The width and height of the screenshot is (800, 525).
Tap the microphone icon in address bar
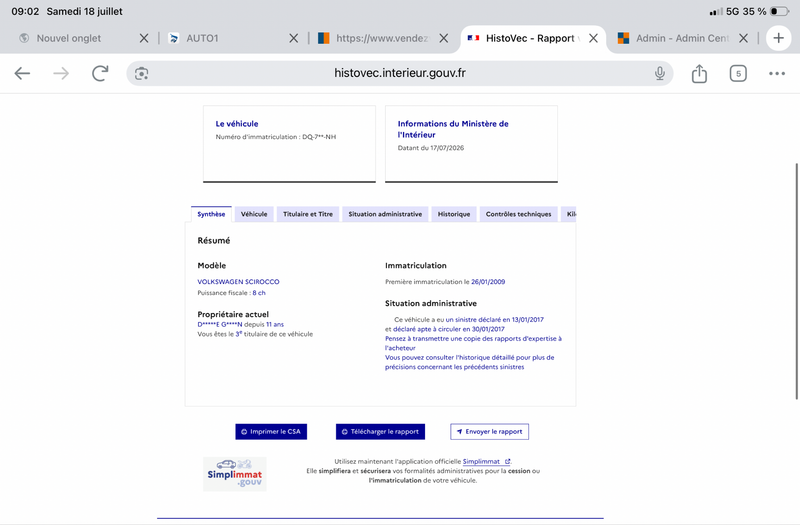coord(660,73)
